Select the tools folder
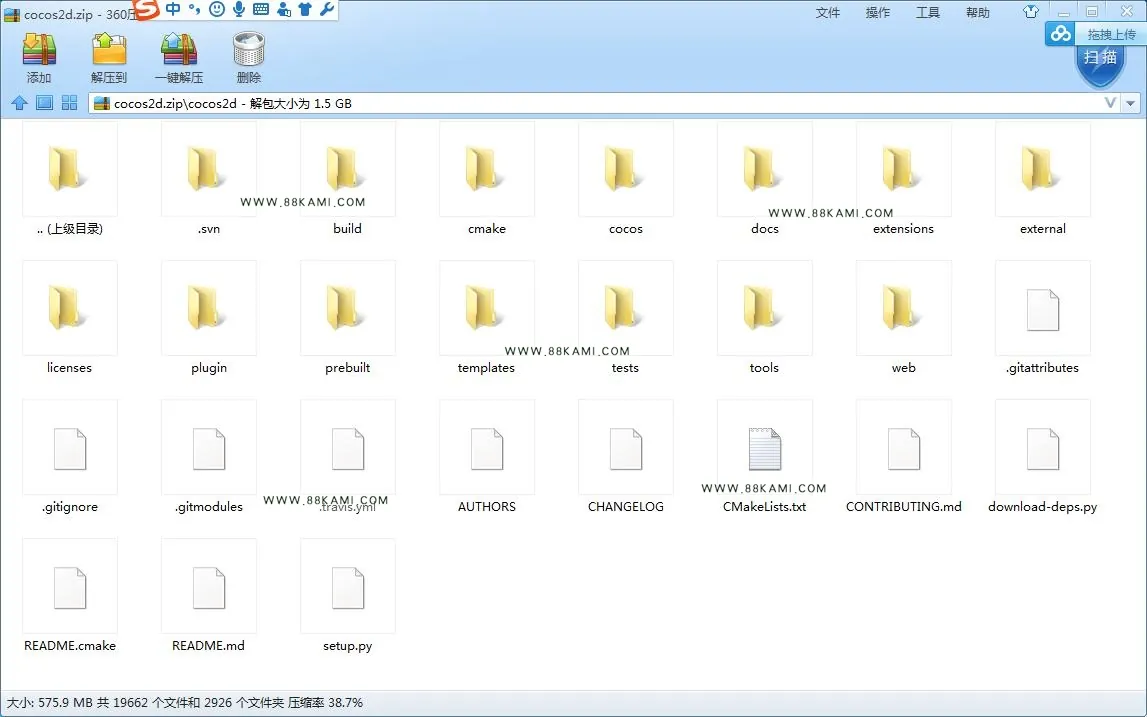The height and width of the screenshot is (717, 1147). [764, 318]
